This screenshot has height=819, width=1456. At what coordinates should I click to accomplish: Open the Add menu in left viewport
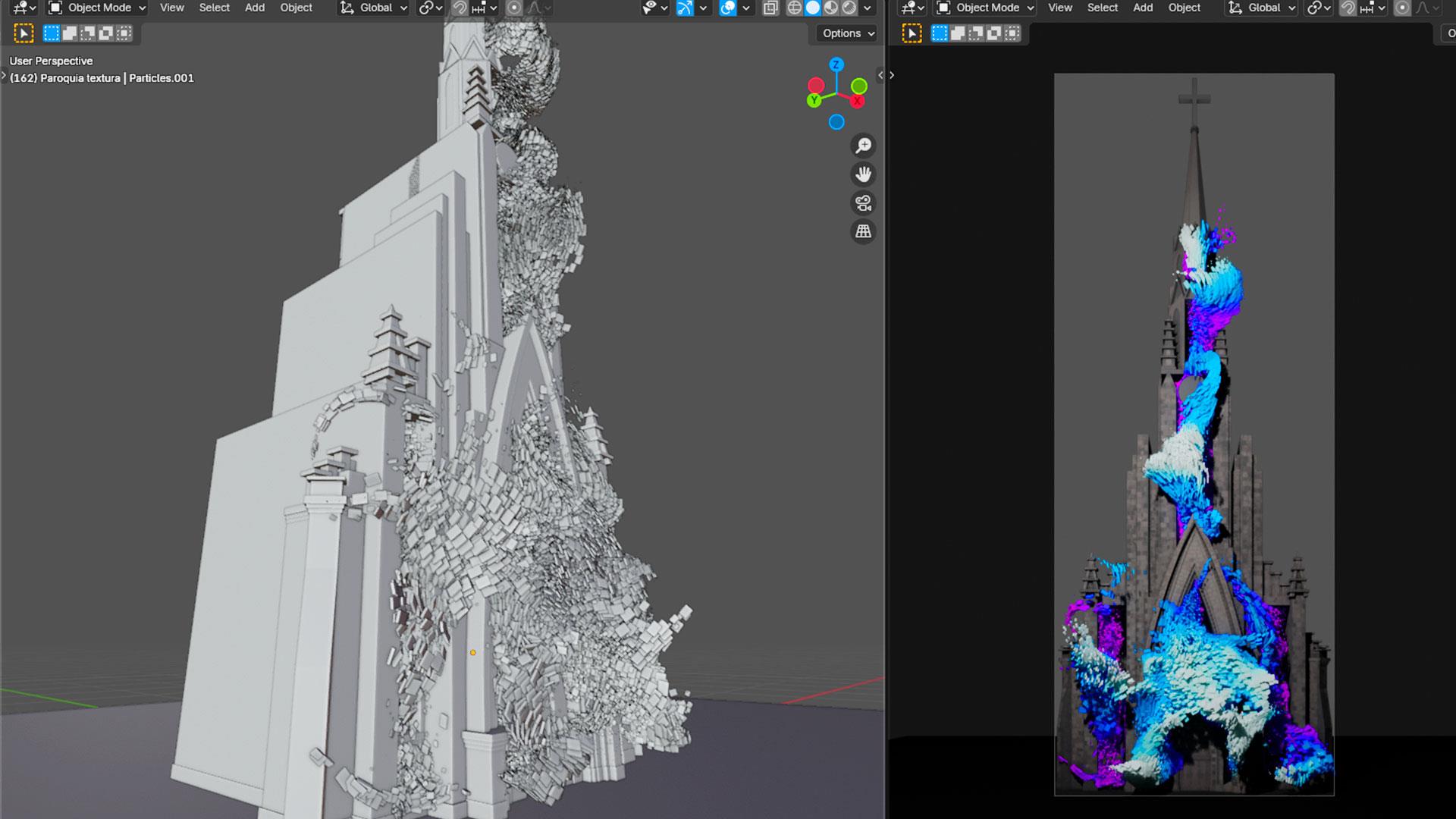click(x=255, y=8)
